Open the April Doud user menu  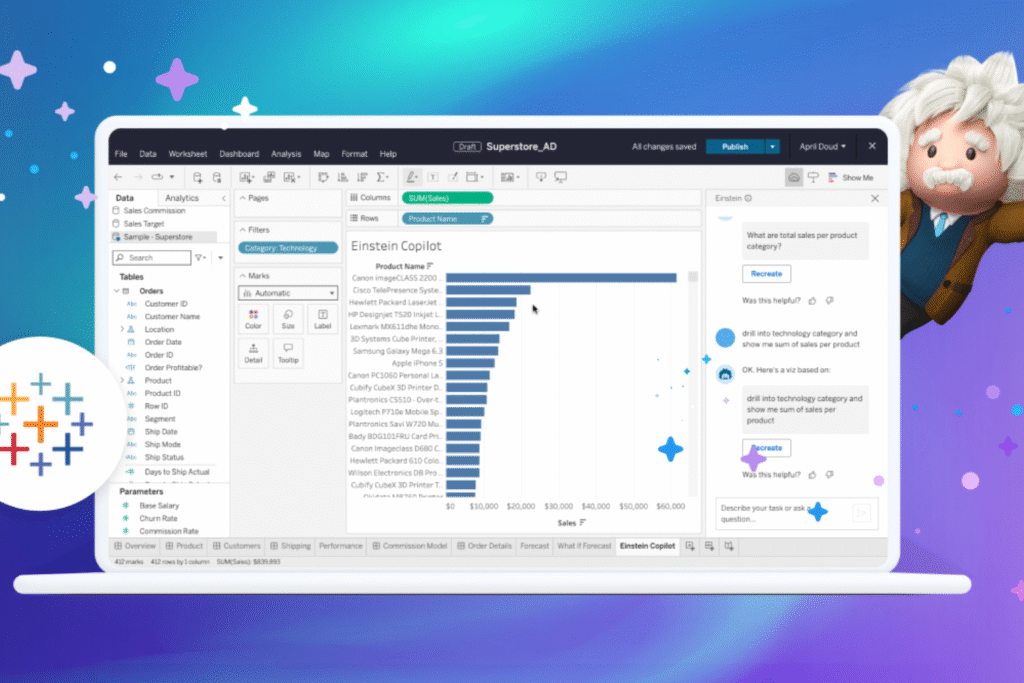822,146
